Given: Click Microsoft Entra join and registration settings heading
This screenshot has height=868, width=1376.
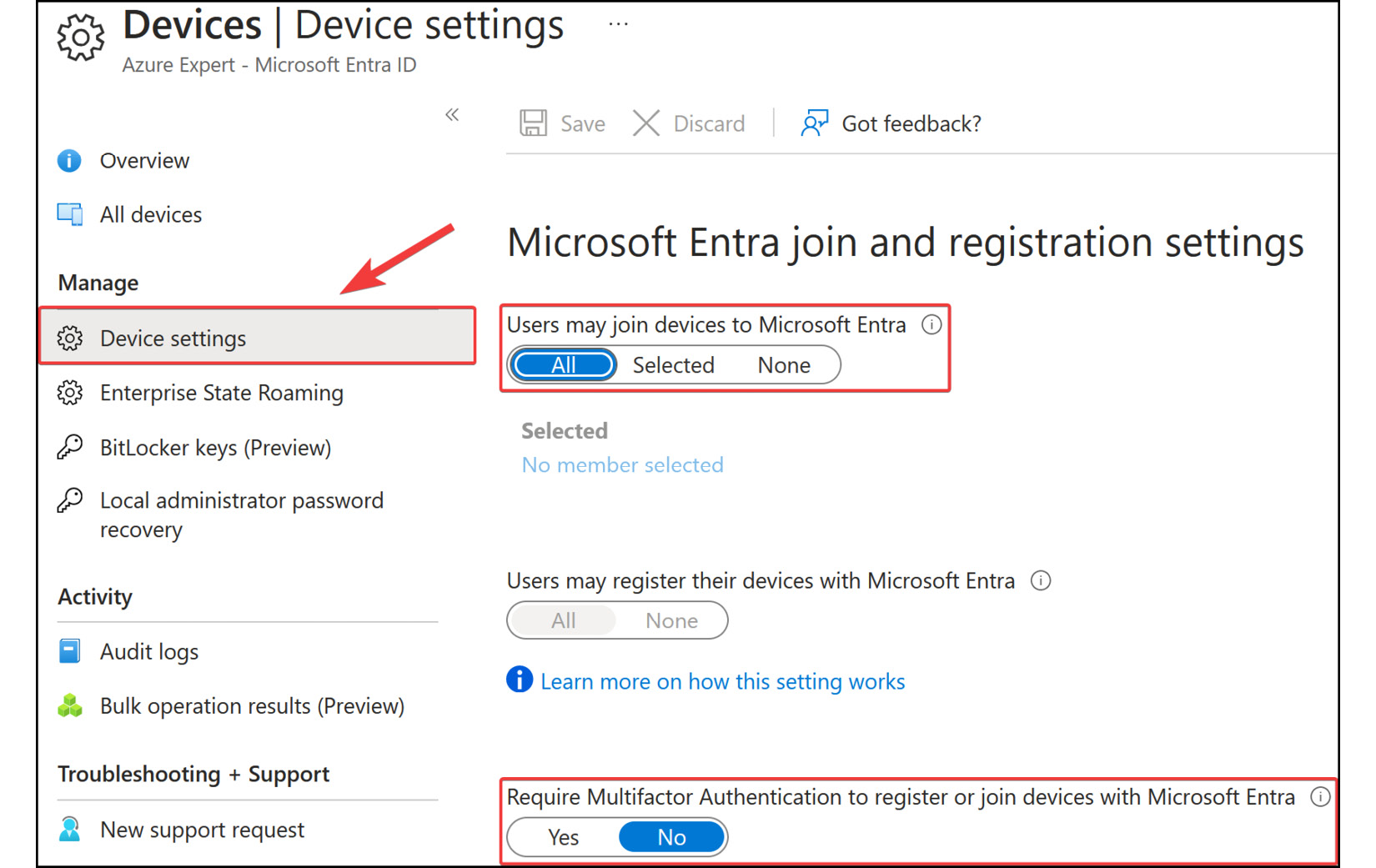Looking at the screenshot, I should pyautogui.click(x=906, y=243).
